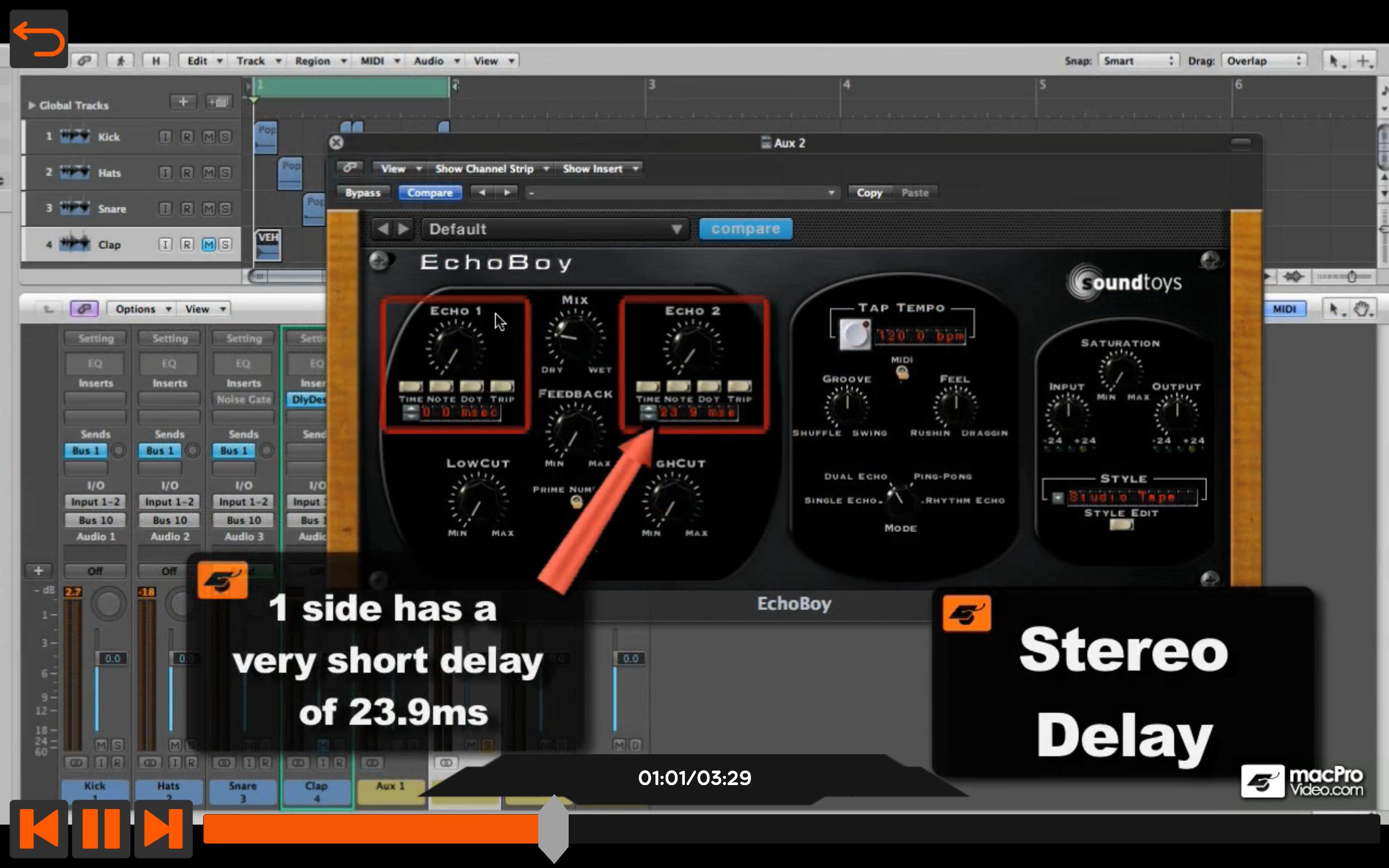This screenshot has width=1389, height=868.
Task: Toggle the Tap Tempo MIDI switch
Action: [902, 373]
